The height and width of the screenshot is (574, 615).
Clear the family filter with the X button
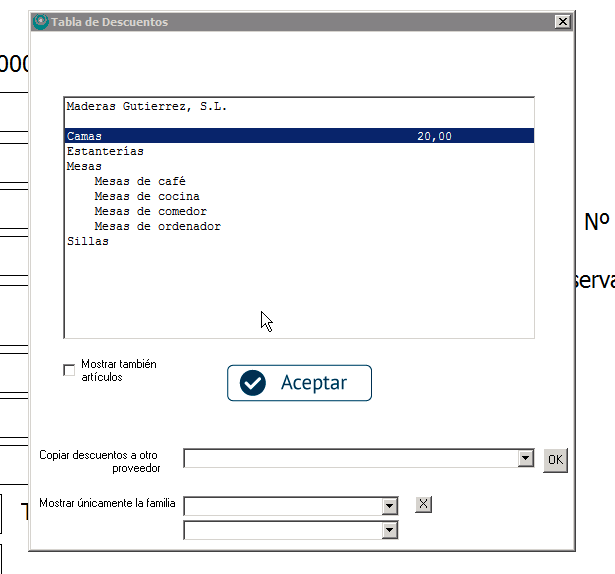pos(423,505)
